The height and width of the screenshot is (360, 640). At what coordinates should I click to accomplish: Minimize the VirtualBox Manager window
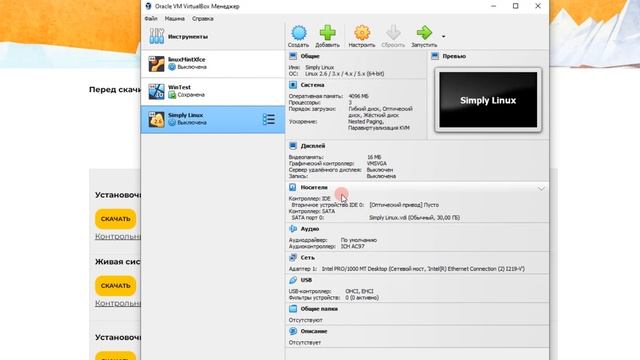point(494,6)
